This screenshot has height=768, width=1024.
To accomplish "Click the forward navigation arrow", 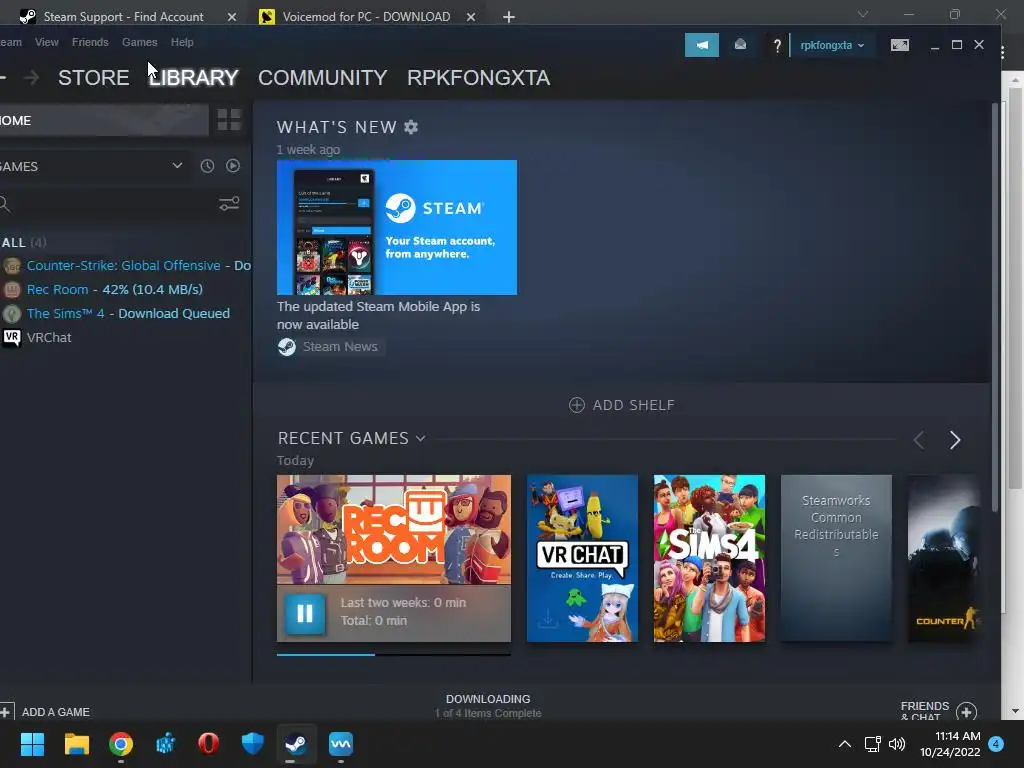I will pyautogui.click(x=31, y=78).
